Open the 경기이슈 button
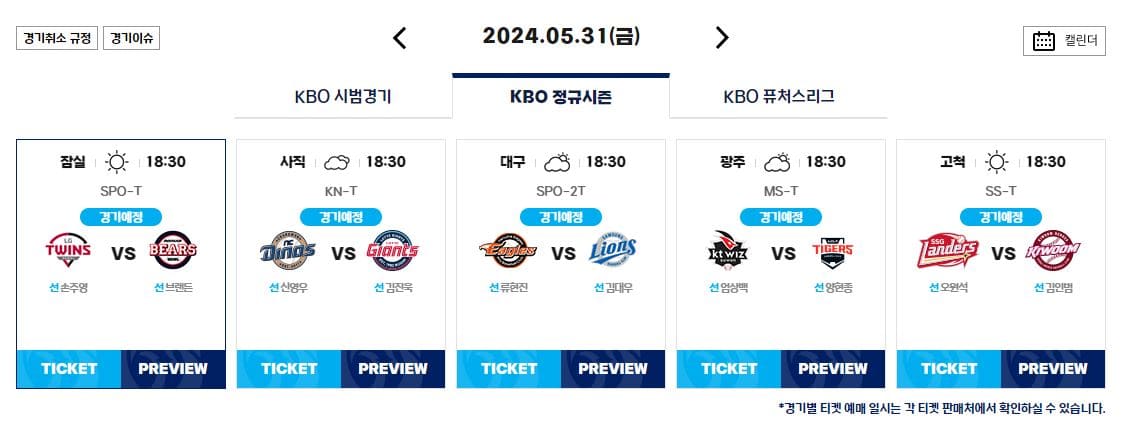This screenshot has height=430, width=1130. pos(131,38)
